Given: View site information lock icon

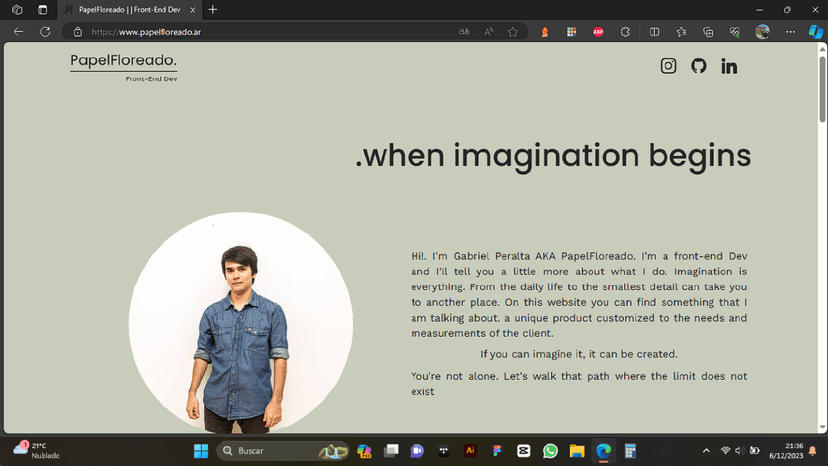Looking at the screenshot, I should point(78,32).
